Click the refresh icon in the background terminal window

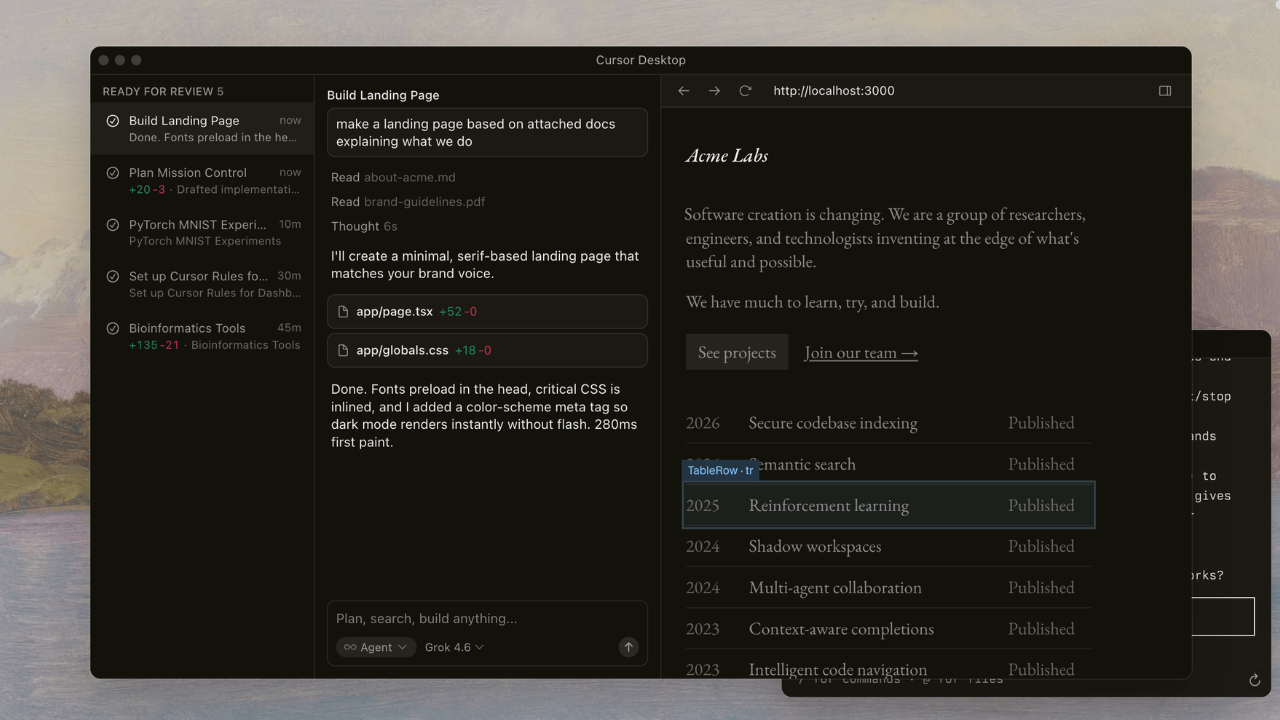(x=1254, y=681)
